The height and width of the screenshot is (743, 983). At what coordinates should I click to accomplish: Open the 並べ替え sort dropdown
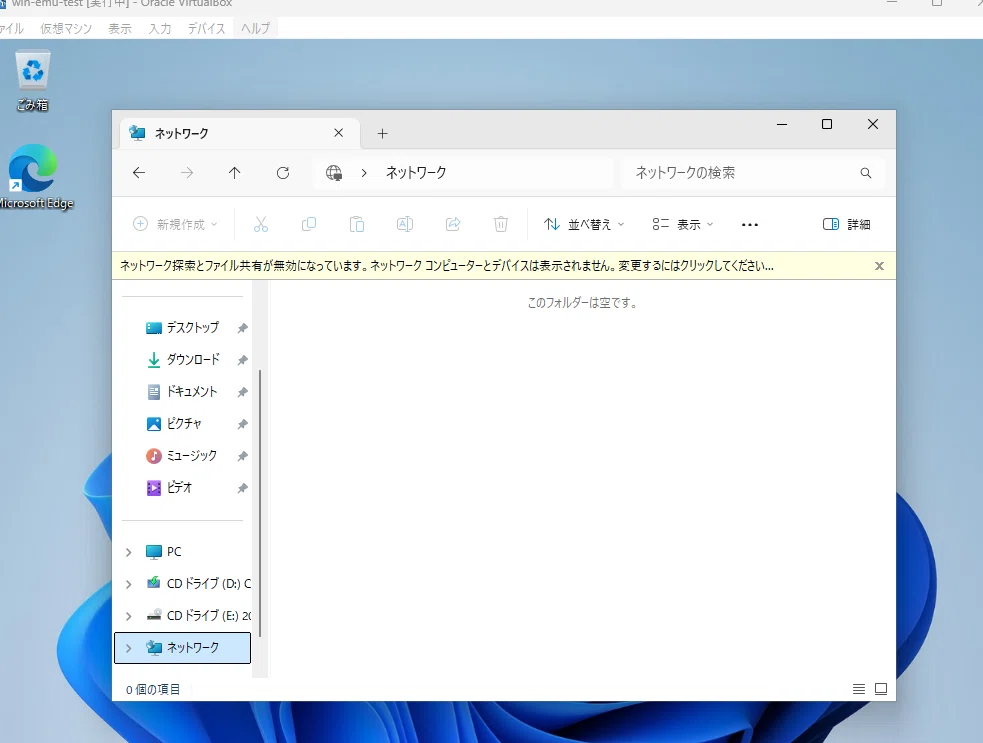(x=584, y=224)
